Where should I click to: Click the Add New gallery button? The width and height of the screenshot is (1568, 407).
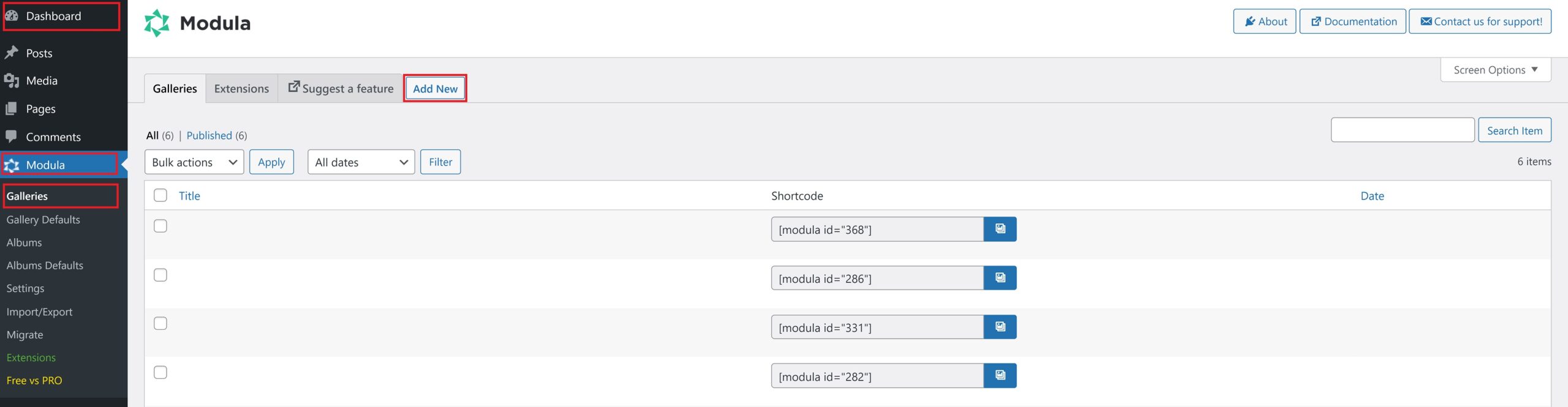tap(435, 89)
